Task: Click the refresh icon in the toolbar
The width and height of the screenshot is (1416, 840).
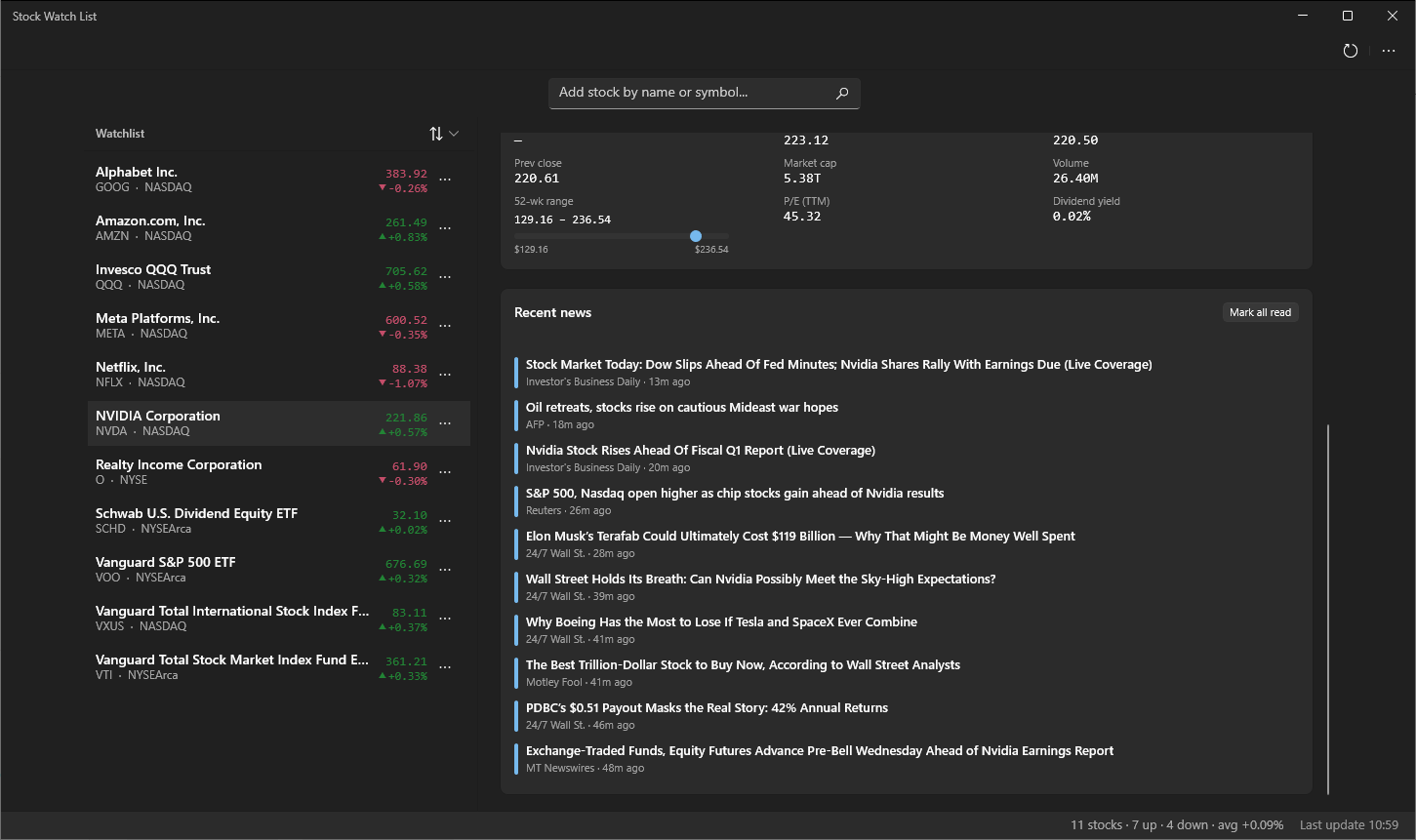Action: tap(1351, 51)
